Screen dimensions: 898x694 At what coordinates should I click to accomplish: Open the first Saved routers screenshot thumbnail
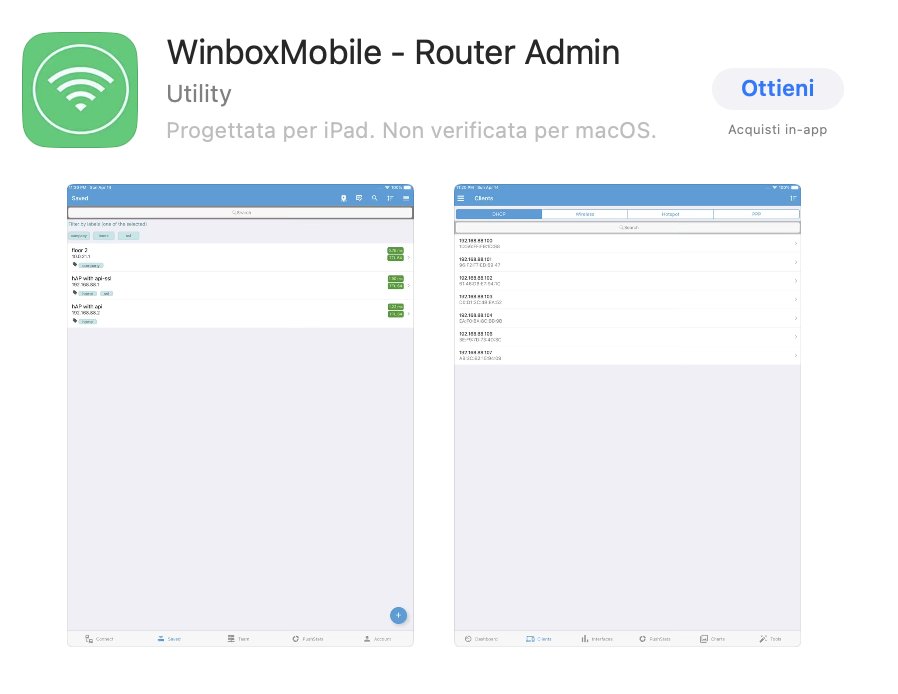tap(241, 415)
